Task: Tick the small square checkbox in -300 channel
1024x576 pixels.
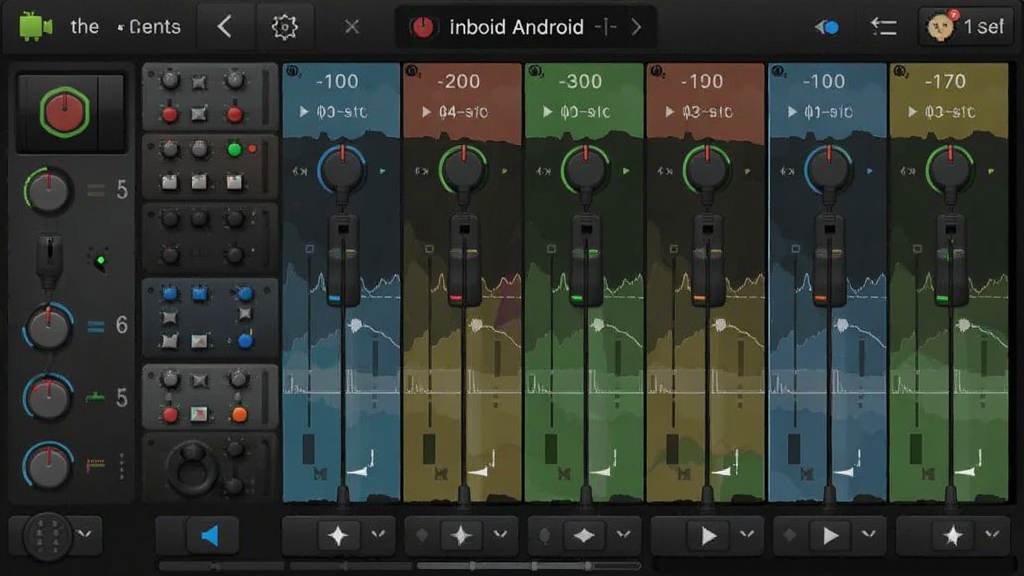Action: pos(551,249)
